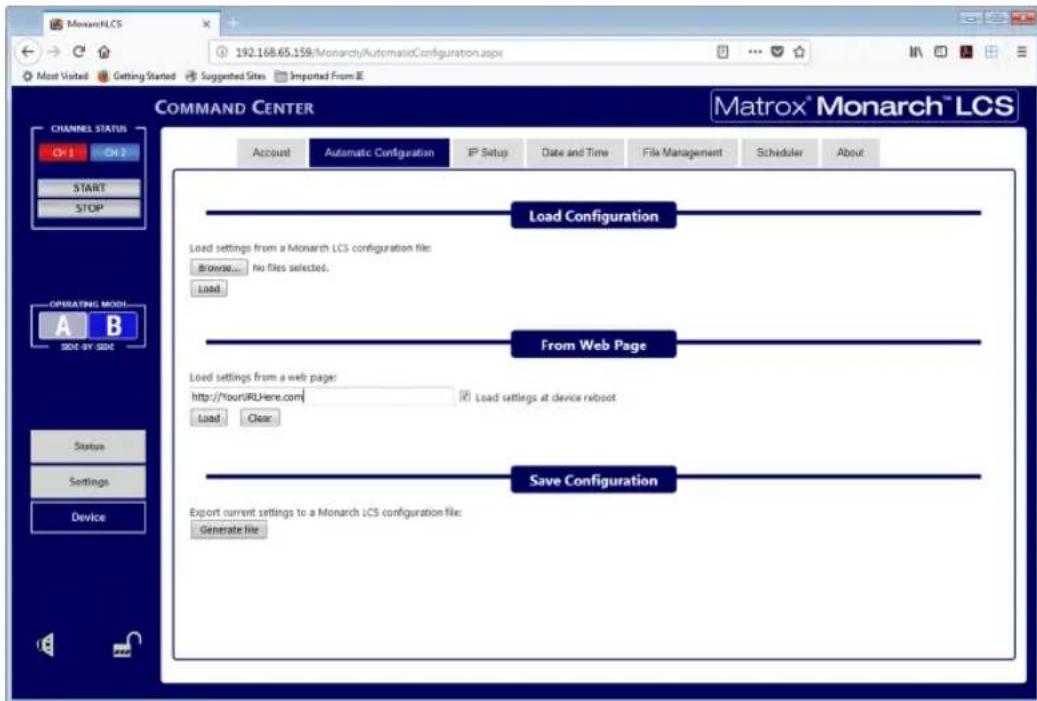This screenshot has height=701, width=1037.
Task: Click the Generate file button
Action: click(x=229, y=530)
